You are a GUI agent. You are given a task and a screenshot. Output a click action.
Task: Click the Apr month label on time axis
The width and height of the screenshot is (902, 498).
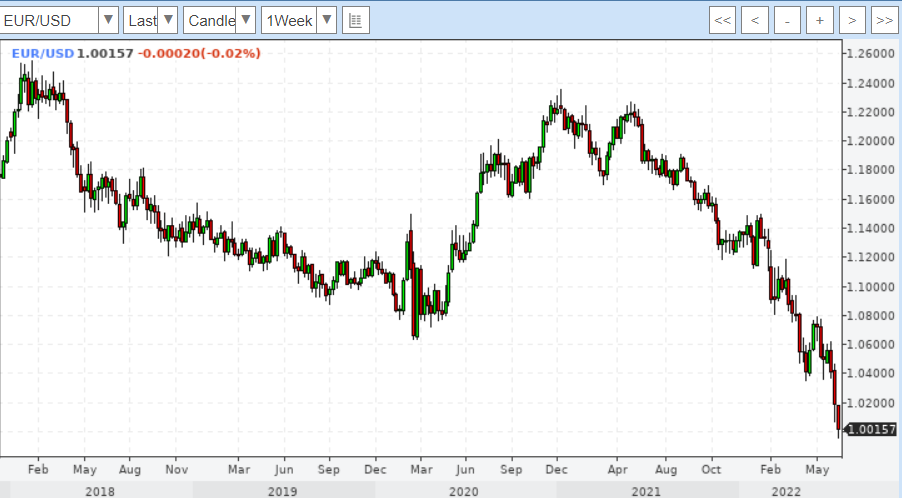tap(617, 469)
